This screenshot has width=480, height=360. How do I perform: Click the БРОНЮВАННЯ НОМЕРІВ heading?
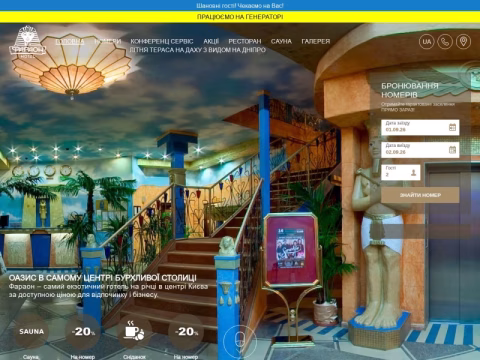point(410,90)
